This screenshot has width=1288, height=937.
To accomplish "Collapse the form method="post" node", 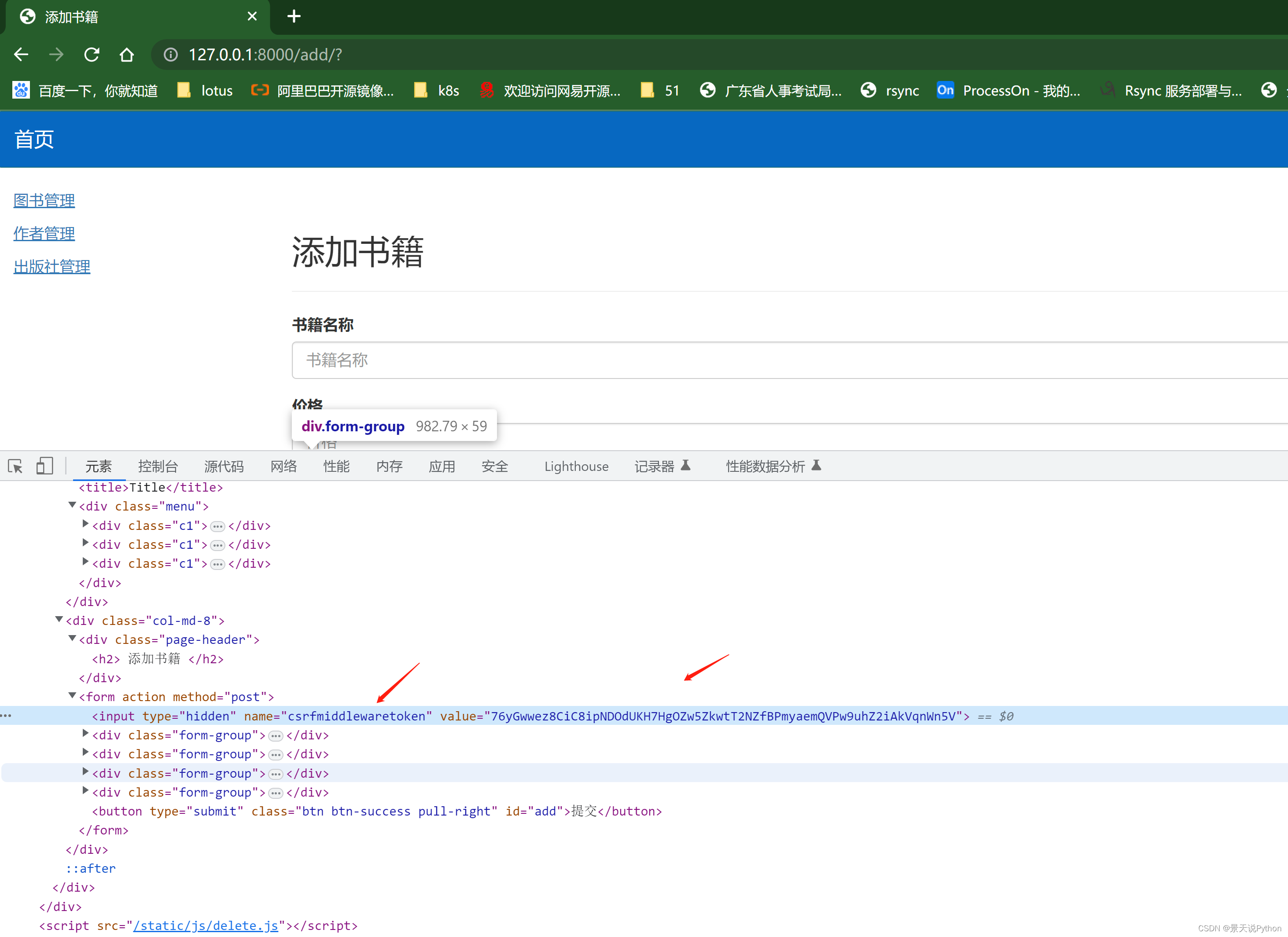I will 72,696.
